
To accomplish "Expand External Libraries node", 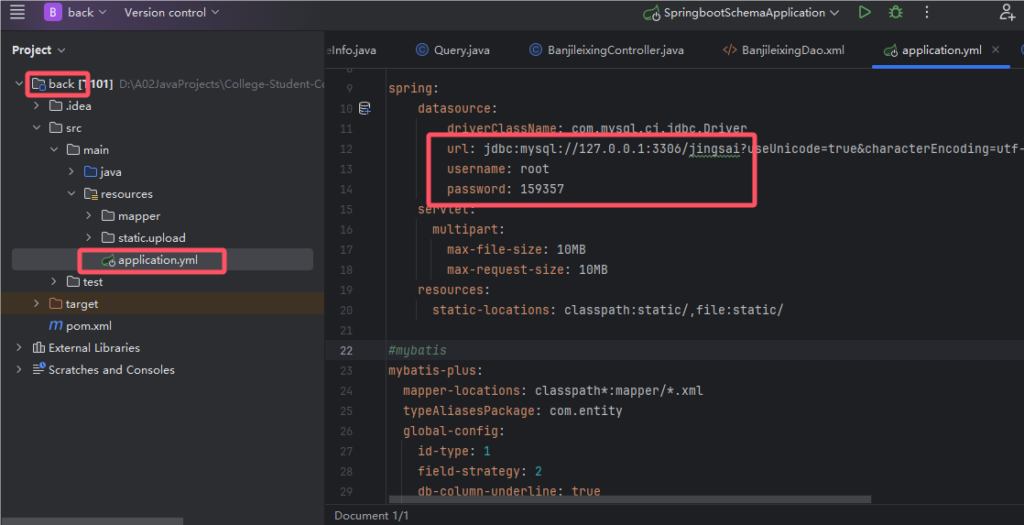I will (19, 347).
